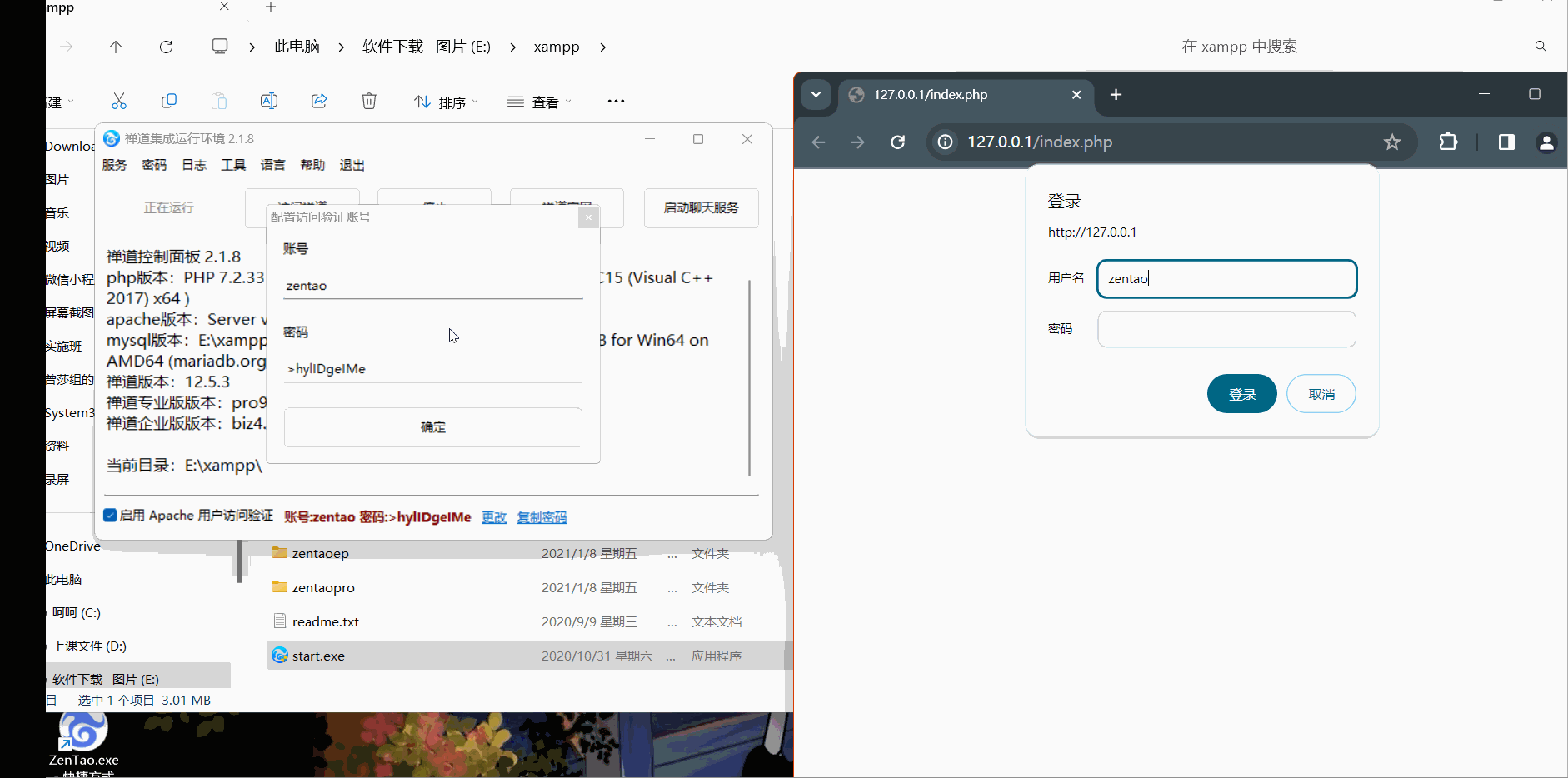
Task: Click the 在 xampp 中搜索 search box
Action: point(1239,47)
